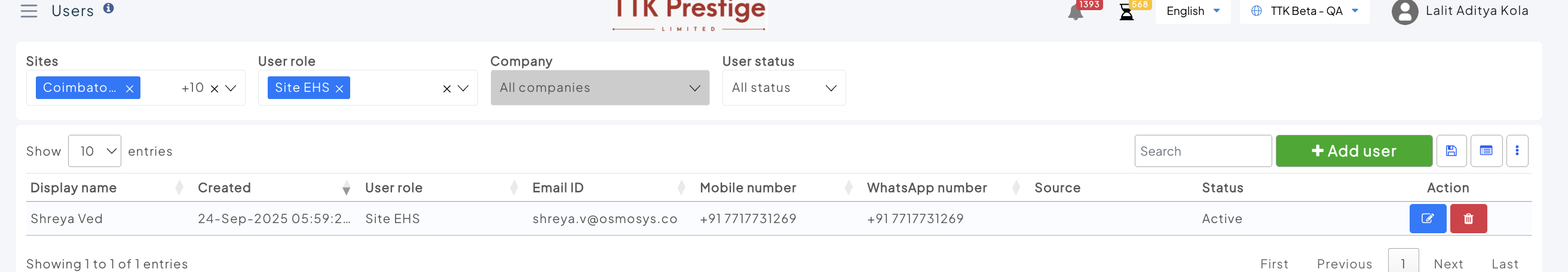Click the Add user button
Image resolution: width=1568 pixels, height=272 pixels.
1353,150
